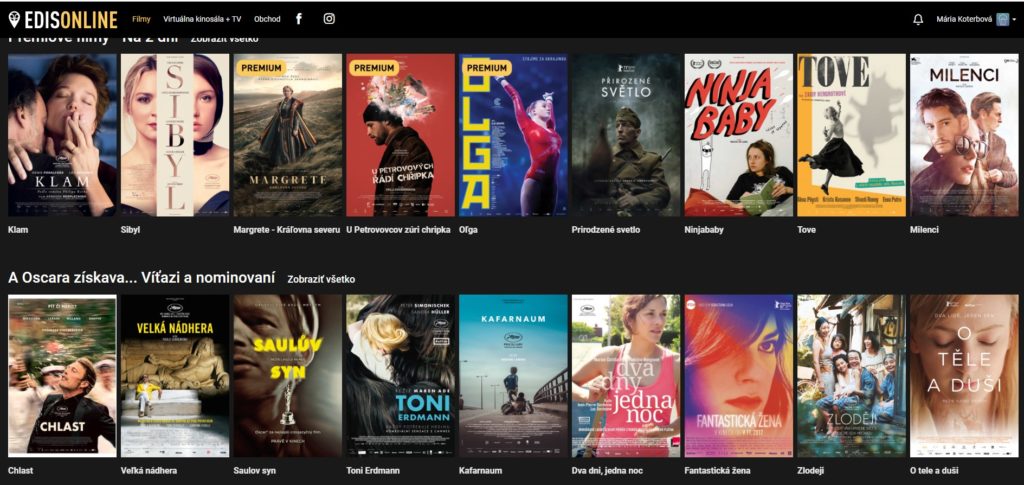Open the Margrete movie poster
1024x485 pixels.
coord(287,135)
